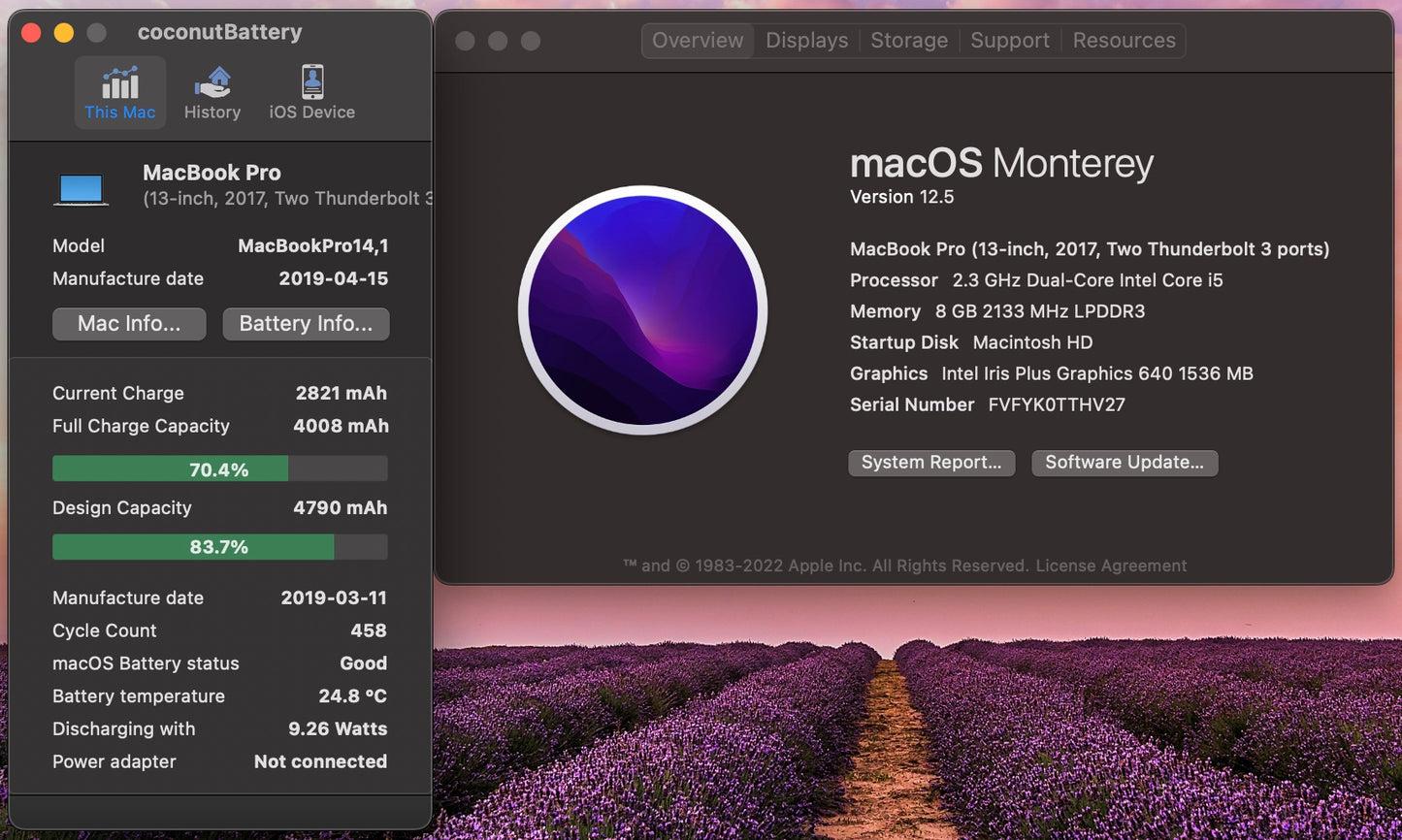Click the iPhone icon above iOS Device label
Image resolution: width=1402 pixels, height=840 pixels.
click(310, 81)
